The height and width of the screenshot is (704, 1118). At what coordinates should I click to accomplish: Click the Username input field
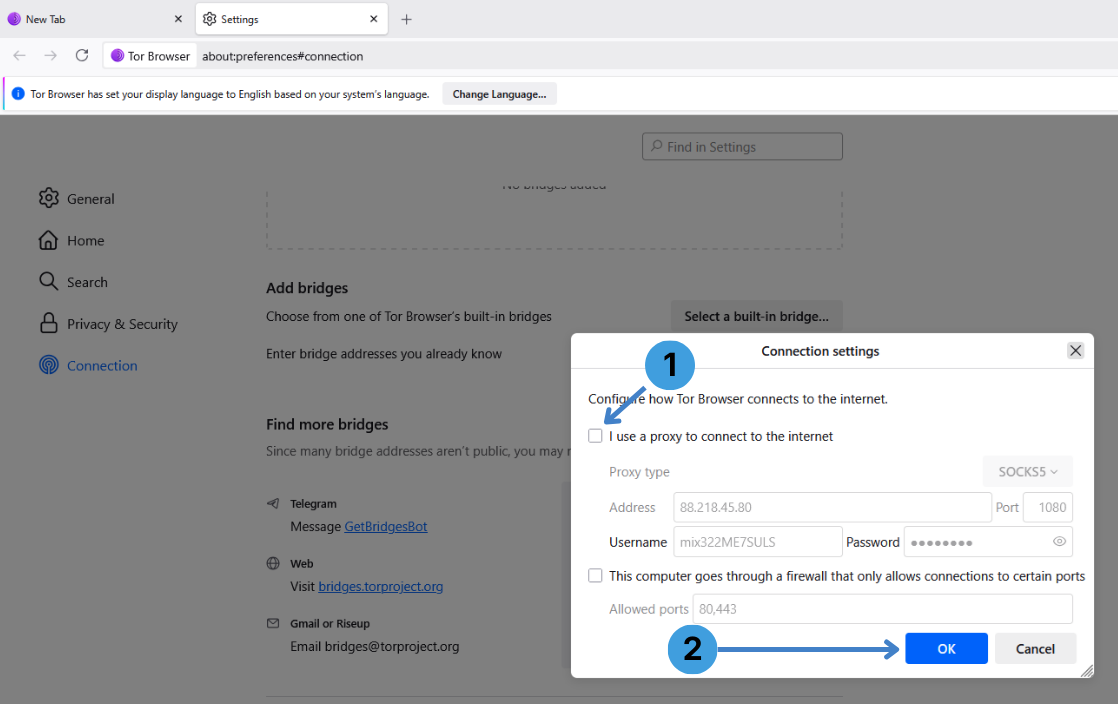click(758, 542)
